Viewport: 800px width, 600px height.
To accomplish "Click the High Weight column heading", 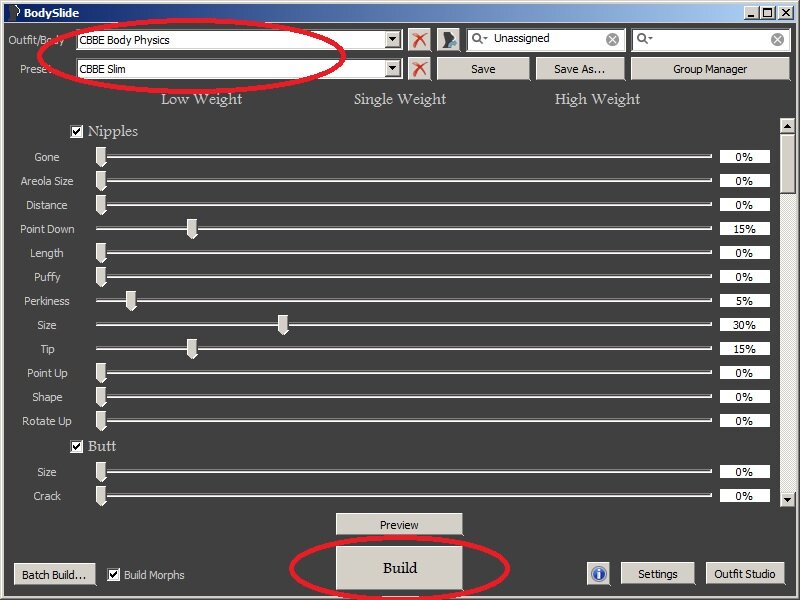I will [x=597, y=99].
